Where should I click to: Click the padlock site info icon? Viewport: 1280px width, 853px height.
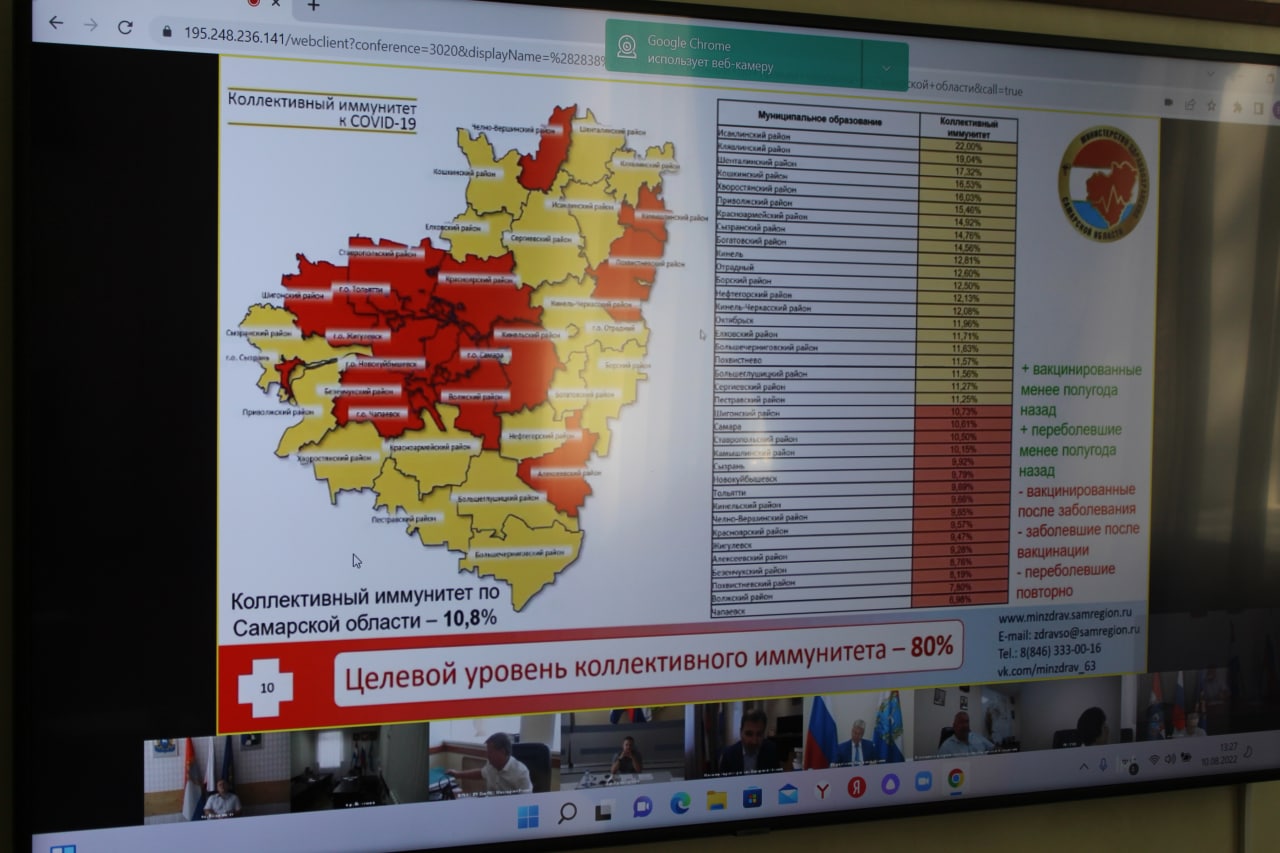167,31
